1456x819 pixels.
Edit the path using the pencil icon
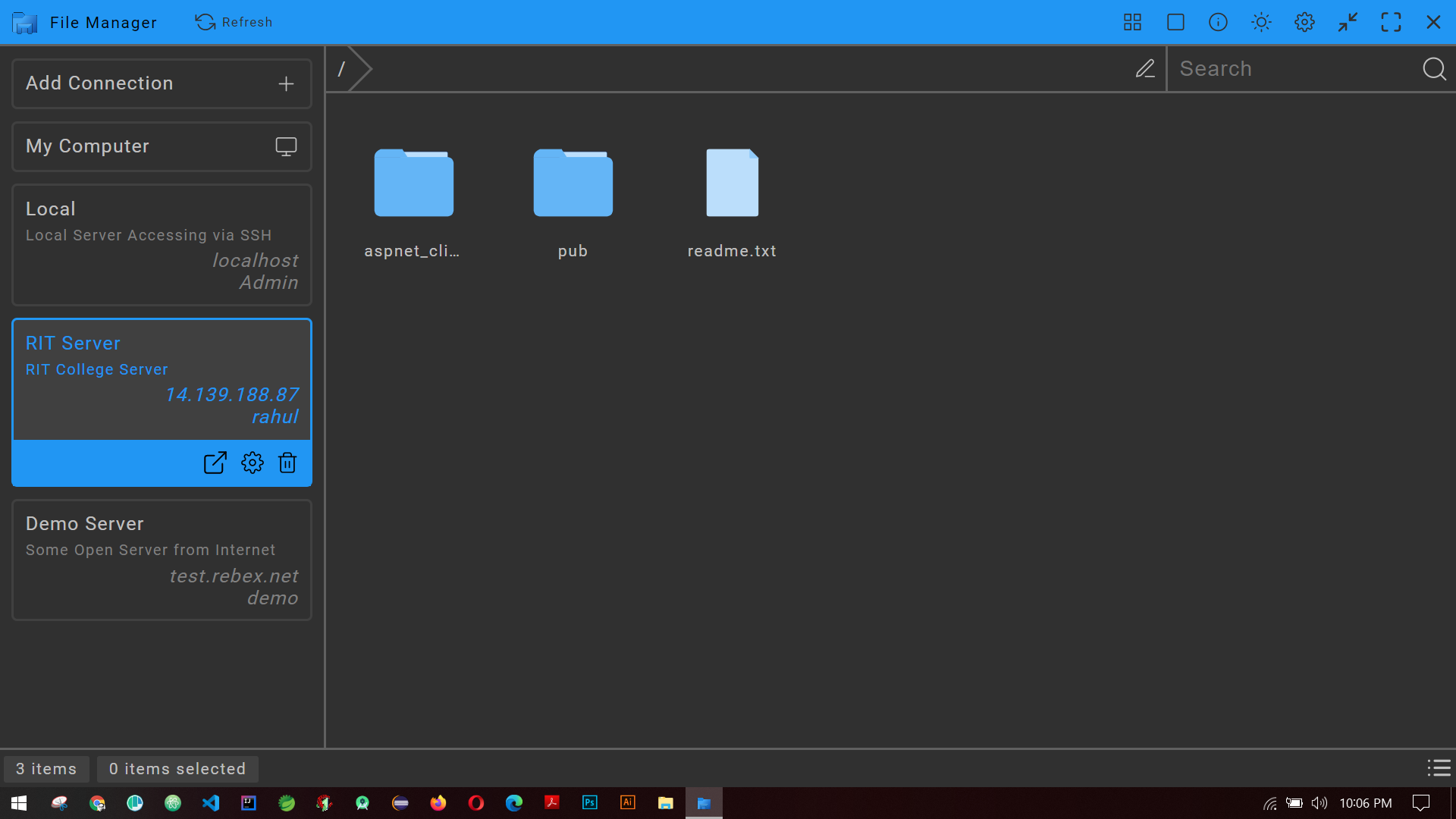(1145, 68)
